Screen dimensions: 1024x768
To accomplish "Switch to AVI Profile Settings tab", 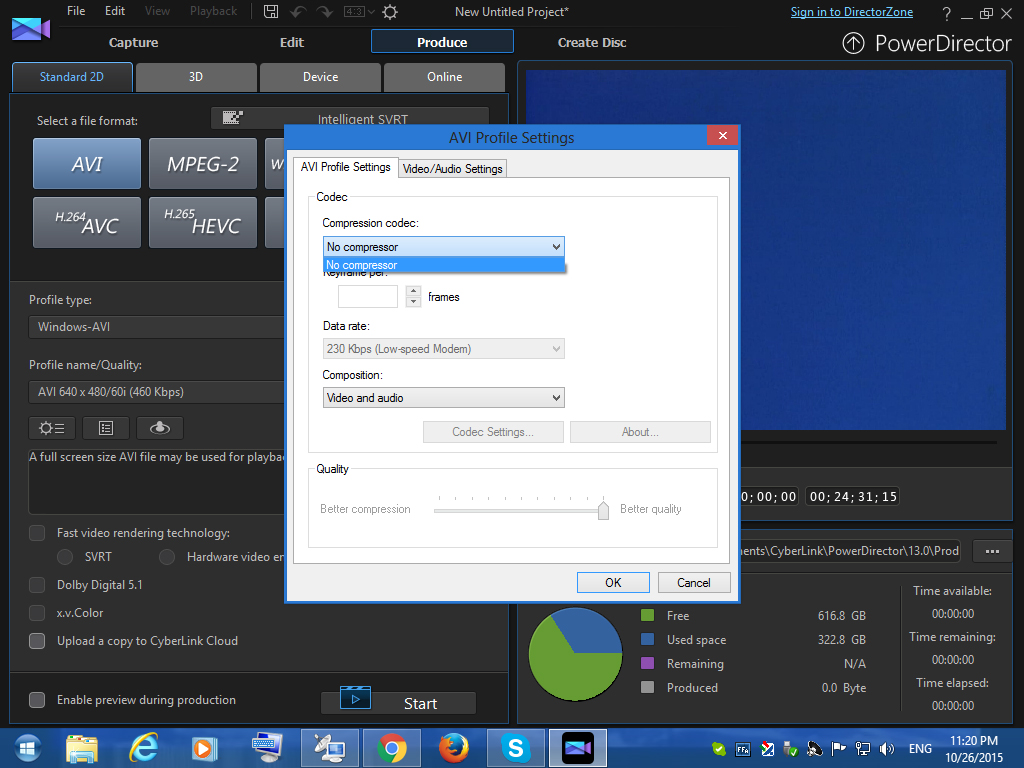I will coord(345,167).
